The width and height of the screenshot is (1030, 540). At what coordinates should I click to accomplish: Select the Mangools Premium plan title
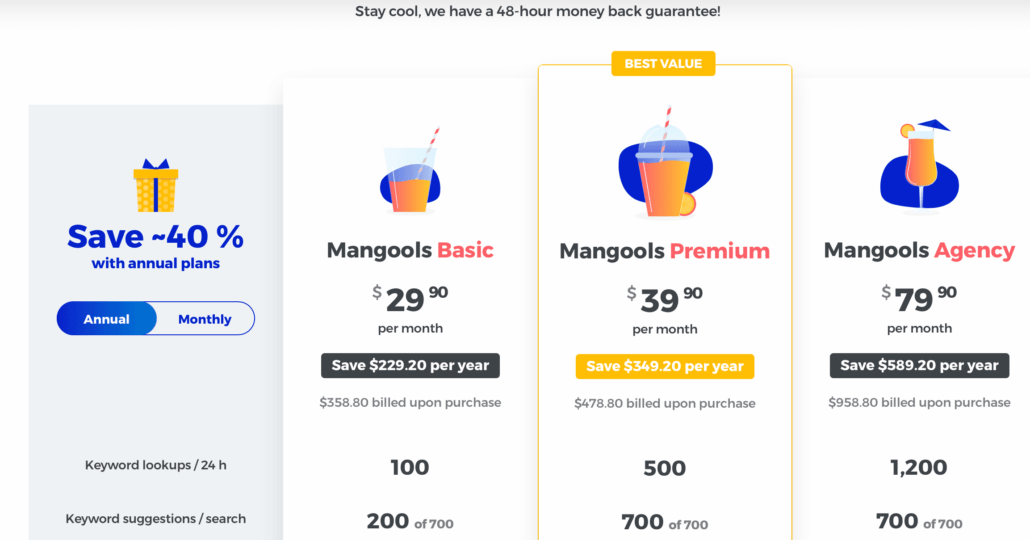(665, 251)
